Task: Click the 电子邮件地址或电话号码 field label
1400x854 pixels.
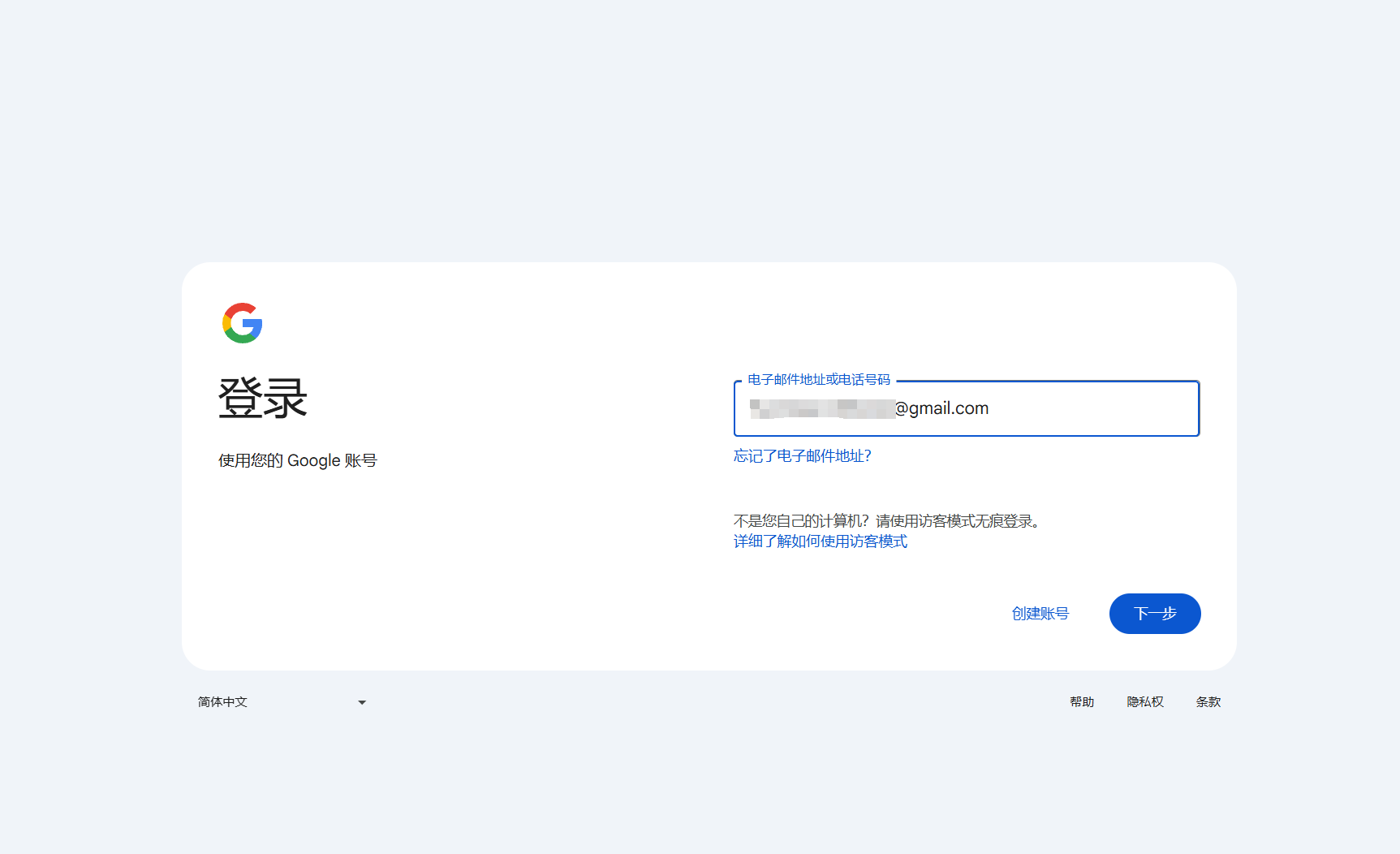Action: click(819, 380)
